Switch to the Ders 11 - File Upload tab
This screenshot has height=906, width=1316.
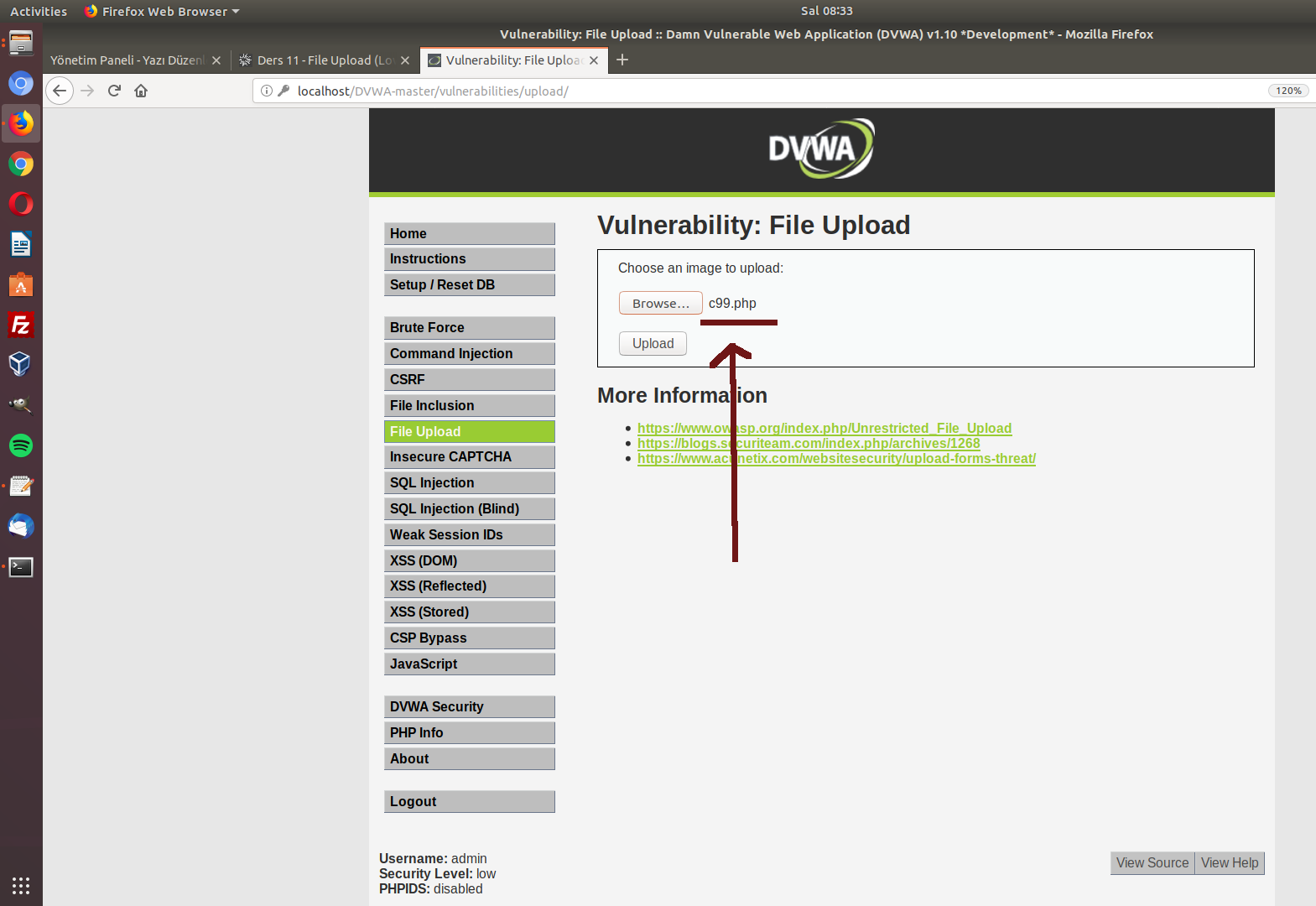point(325,60)
